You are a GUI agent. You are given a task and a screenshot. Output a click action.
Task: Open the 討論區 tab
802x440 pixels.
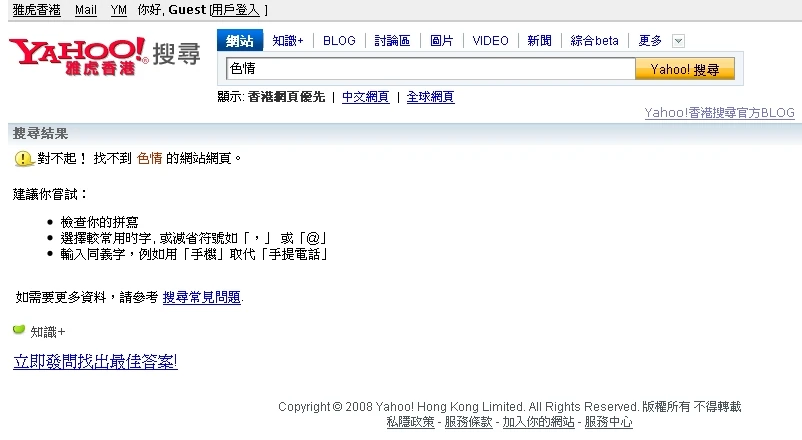[392, 41]
